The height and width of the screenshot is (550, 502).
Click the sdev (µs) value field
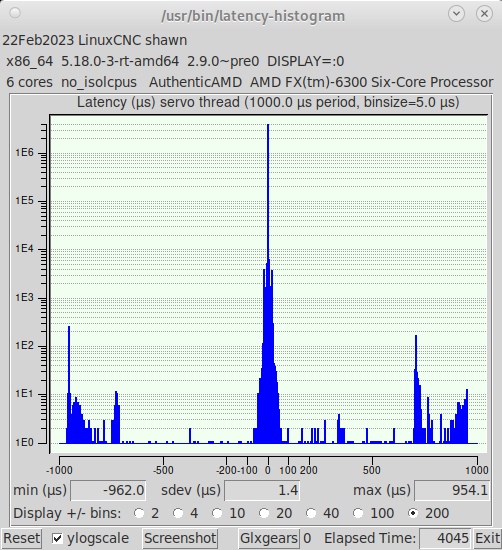tap(262, 490)
